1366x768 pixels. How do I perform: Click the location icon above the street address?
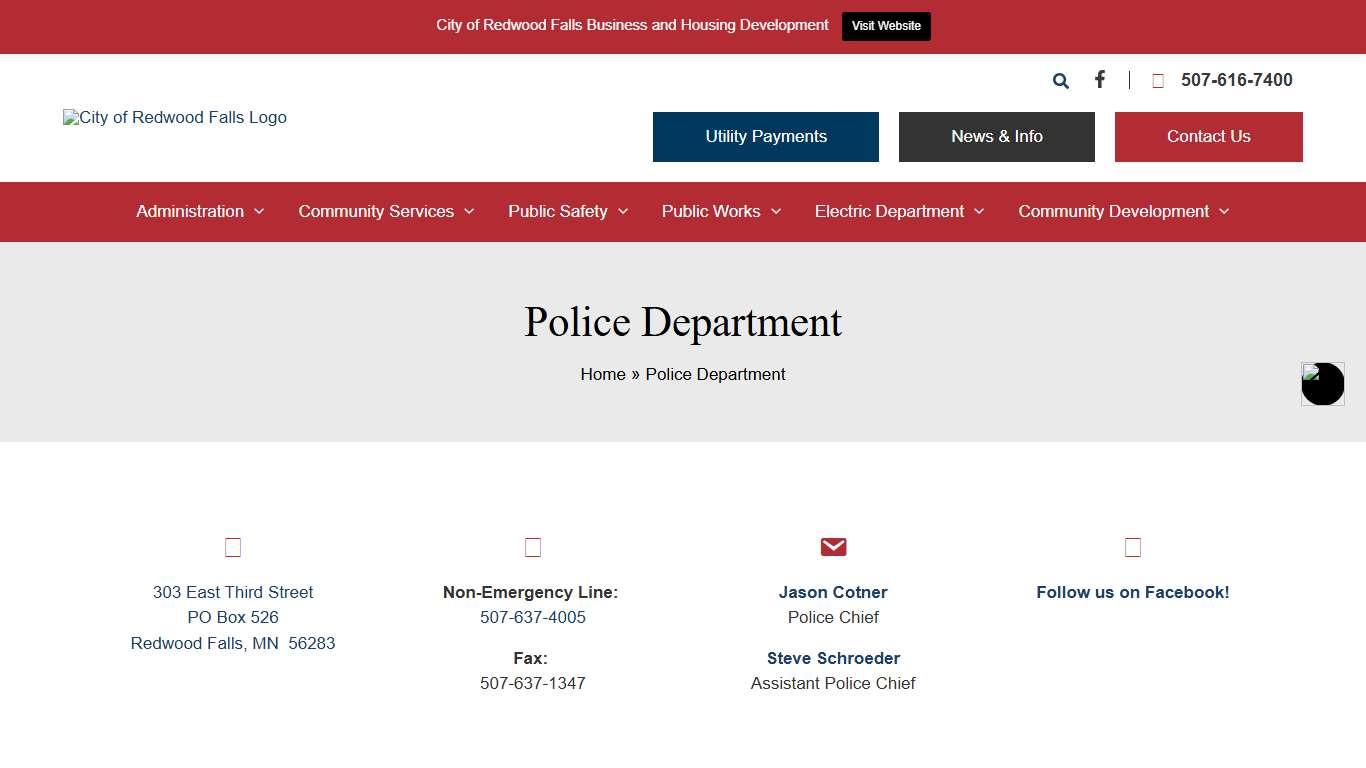232,547
